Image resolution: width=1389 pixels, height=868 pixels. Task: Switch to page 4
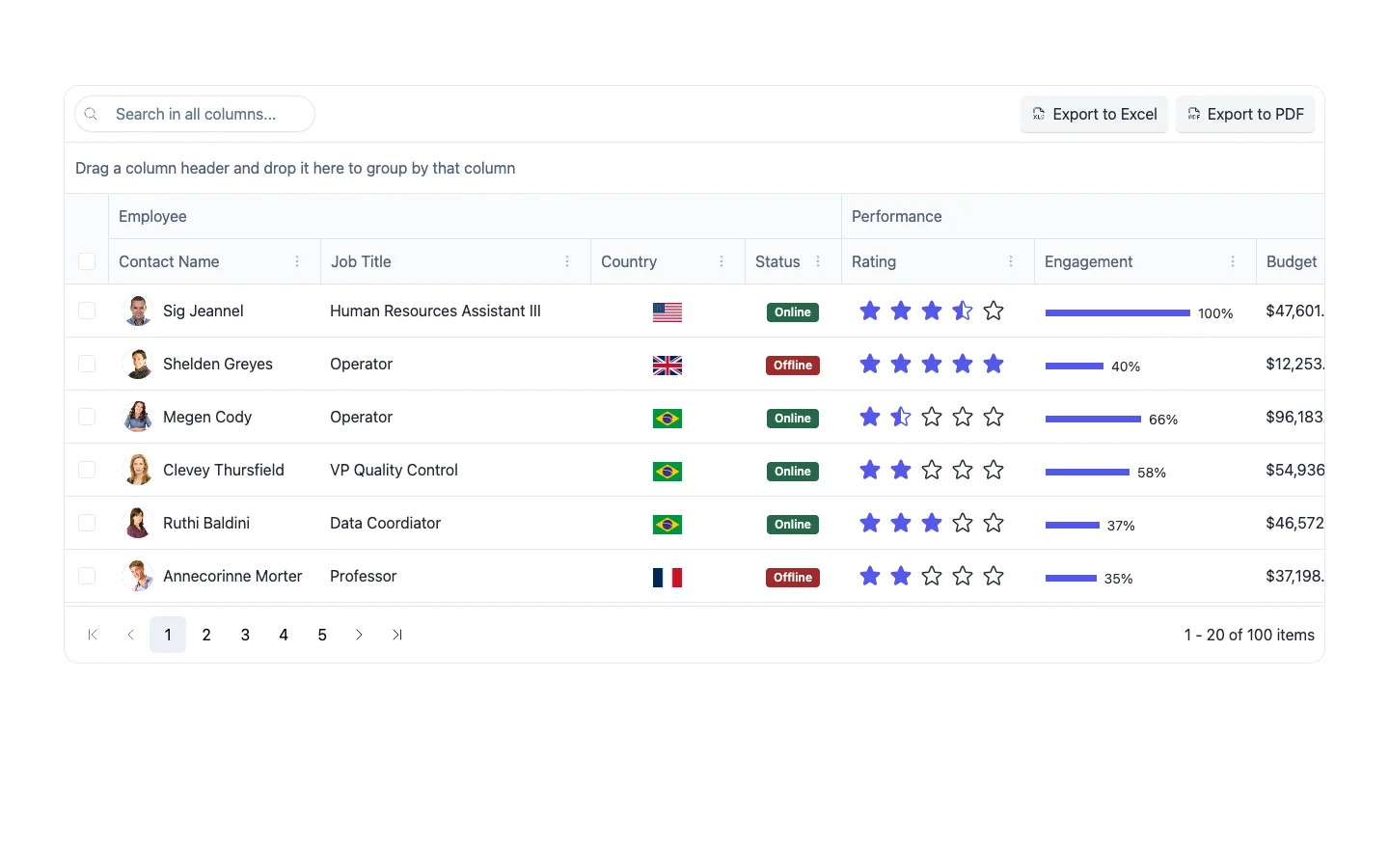pyautogui.click(x=284, y=635)
